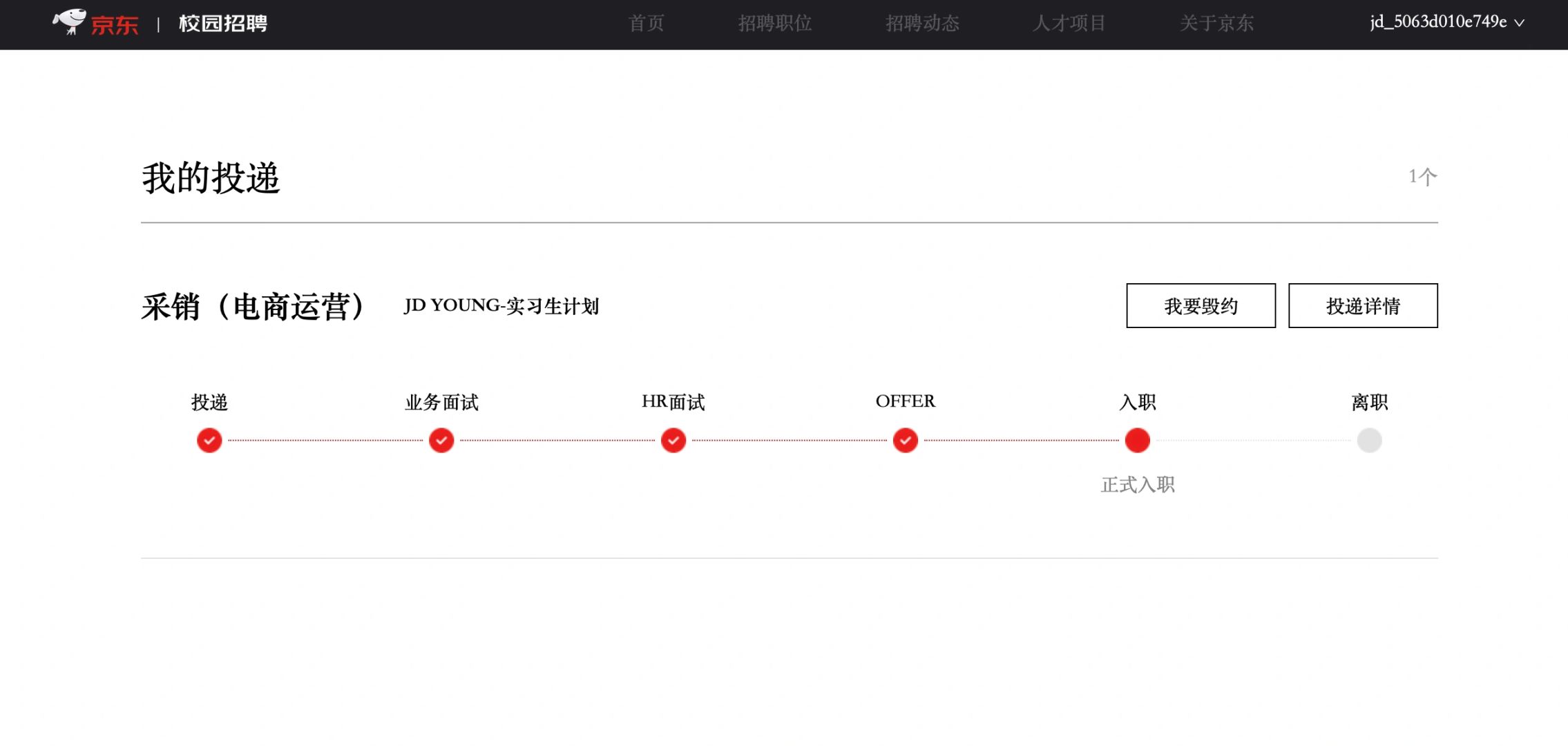Click the 采销（电商运营）job title
Viewport: 1568px width, 746px height.
click(x=254, y=306)
